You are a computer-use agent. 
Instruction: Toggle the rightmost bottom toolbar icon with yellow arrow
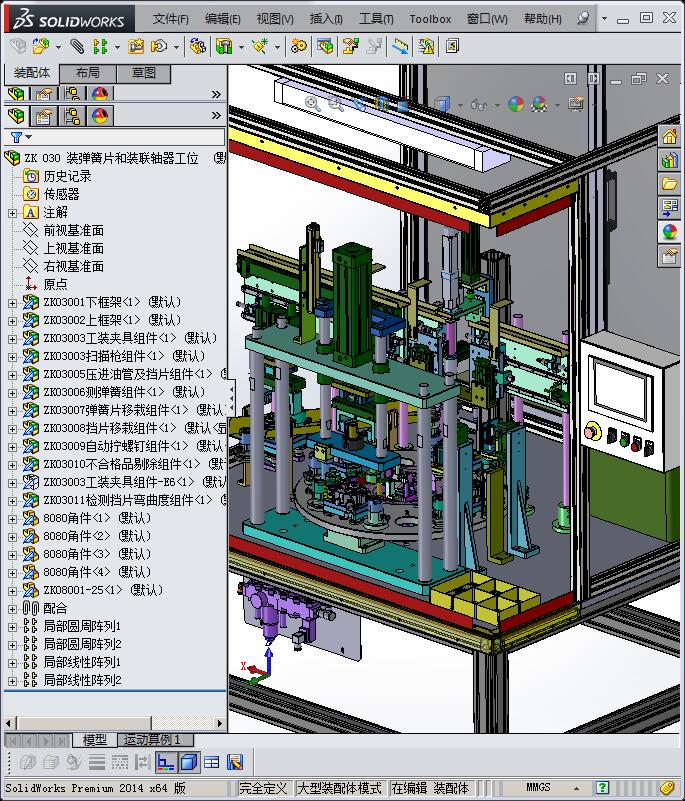coord(235,762)
